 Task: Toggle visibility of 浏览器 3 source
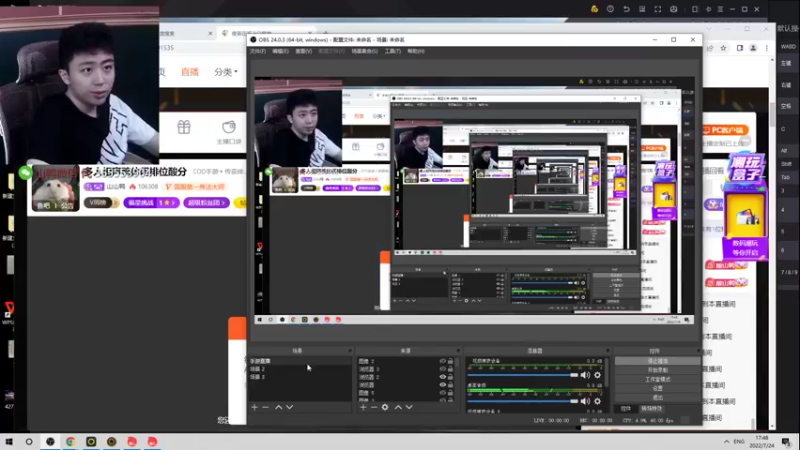tap(442, 369)
